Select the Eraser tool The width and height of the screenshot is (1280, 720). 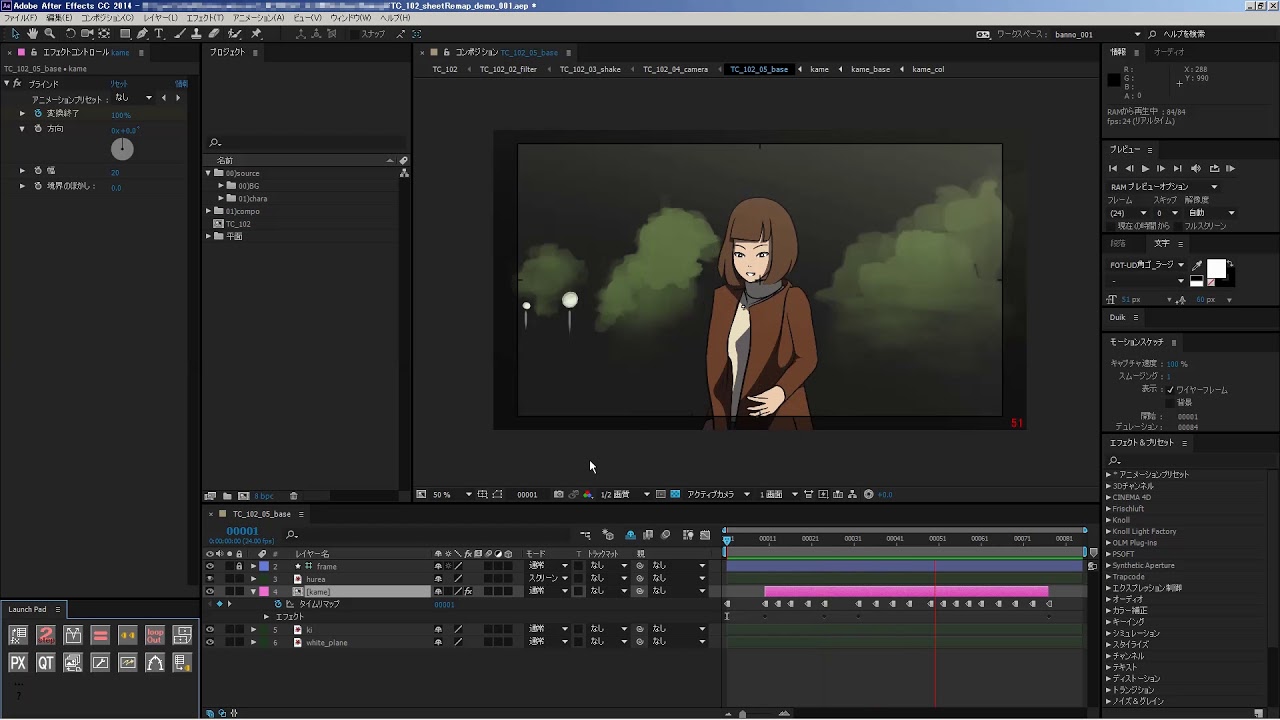coord(214,33)
